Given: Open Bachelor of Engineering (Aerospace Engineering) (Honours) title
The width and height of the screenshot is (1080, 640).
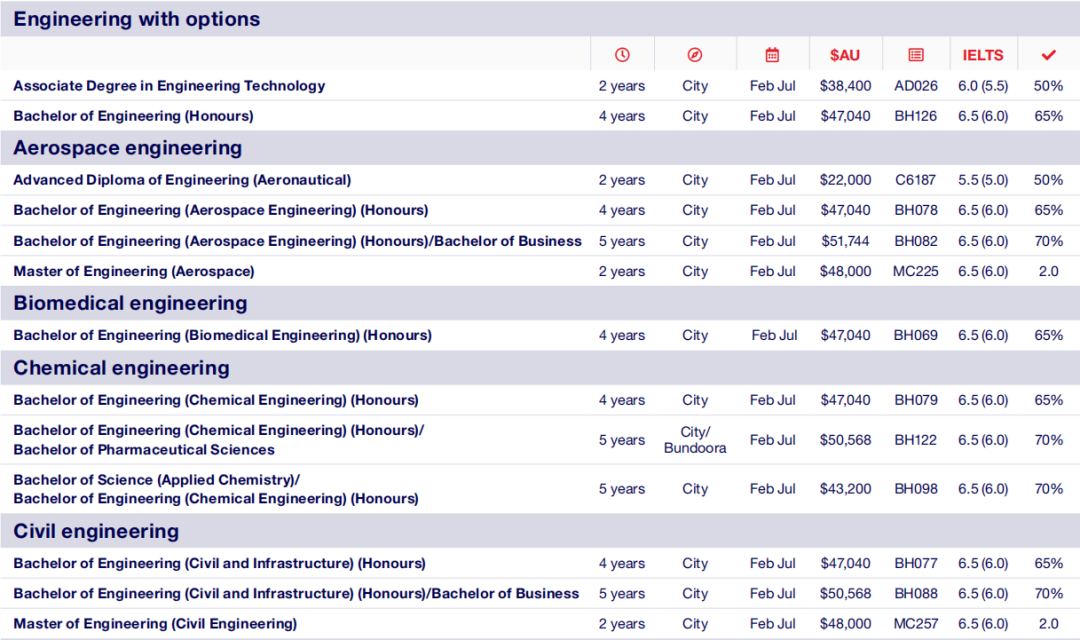Looking at the screenshot, I should coord(220,210).
